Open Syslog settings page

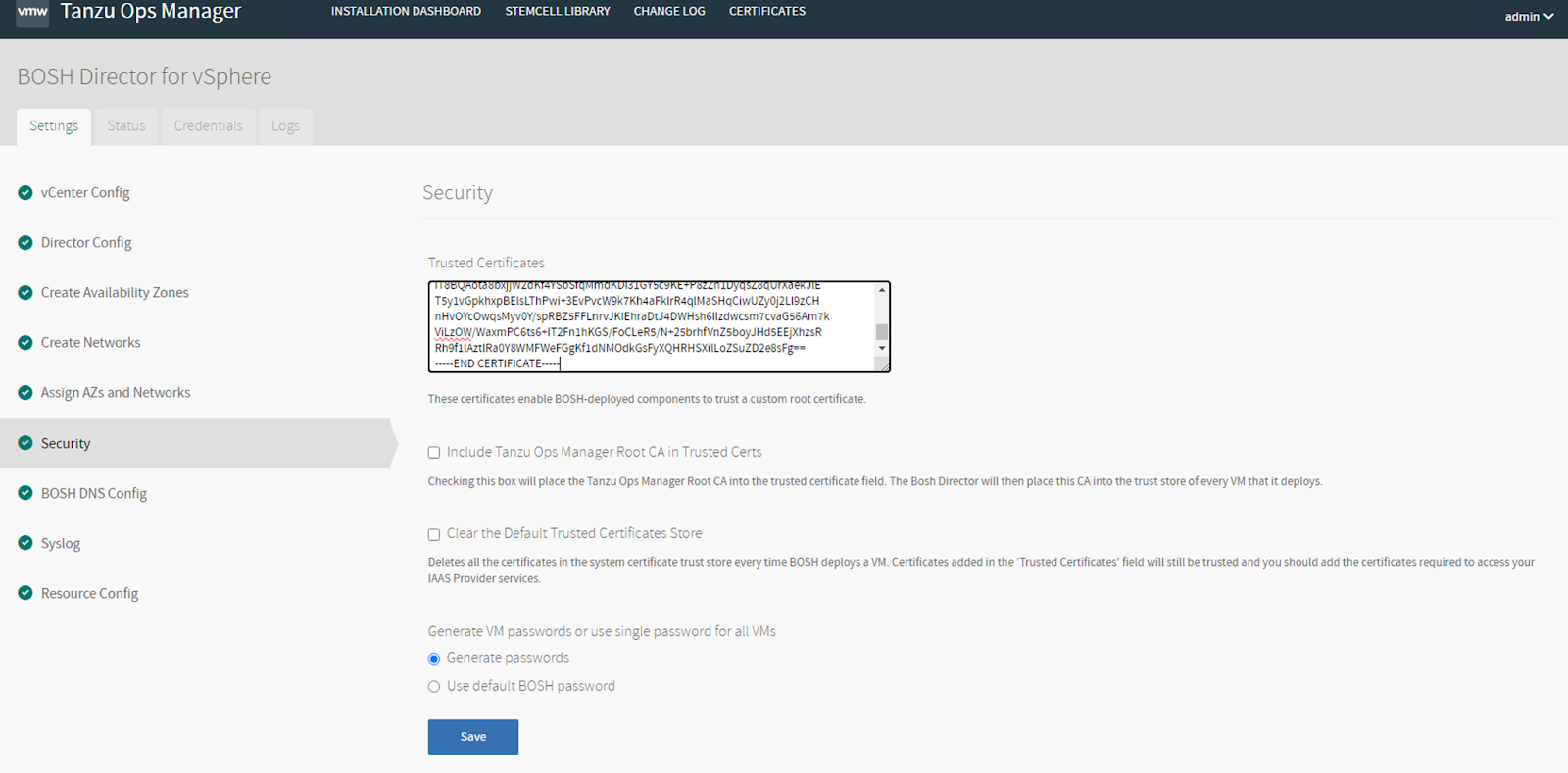click(x=61, y=544)
